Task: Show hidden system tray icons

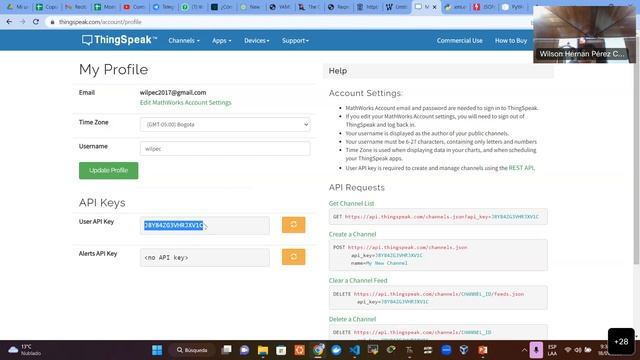Action: 524,350
